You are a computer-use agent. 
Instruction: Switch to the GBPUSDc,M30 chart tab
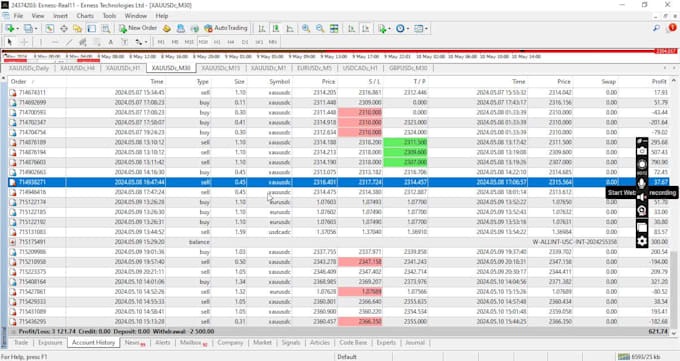coord(408,68)
